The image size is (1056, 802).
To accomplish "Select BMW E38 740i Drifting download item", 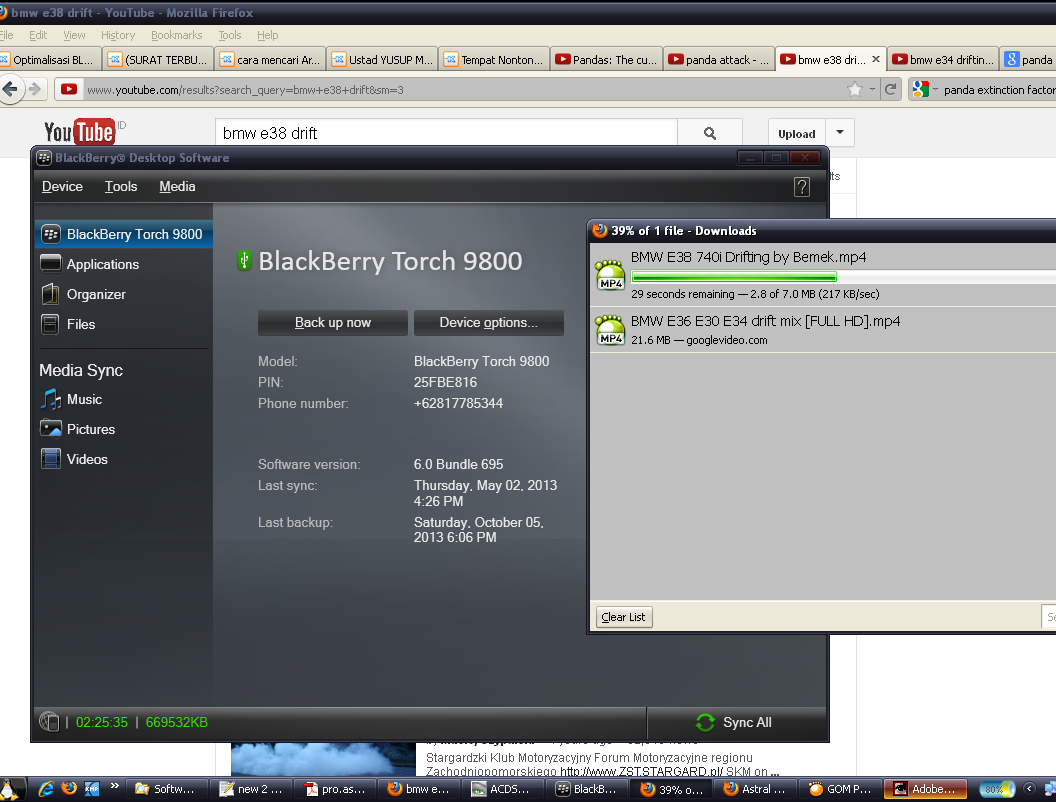I will tap(823, 275).
